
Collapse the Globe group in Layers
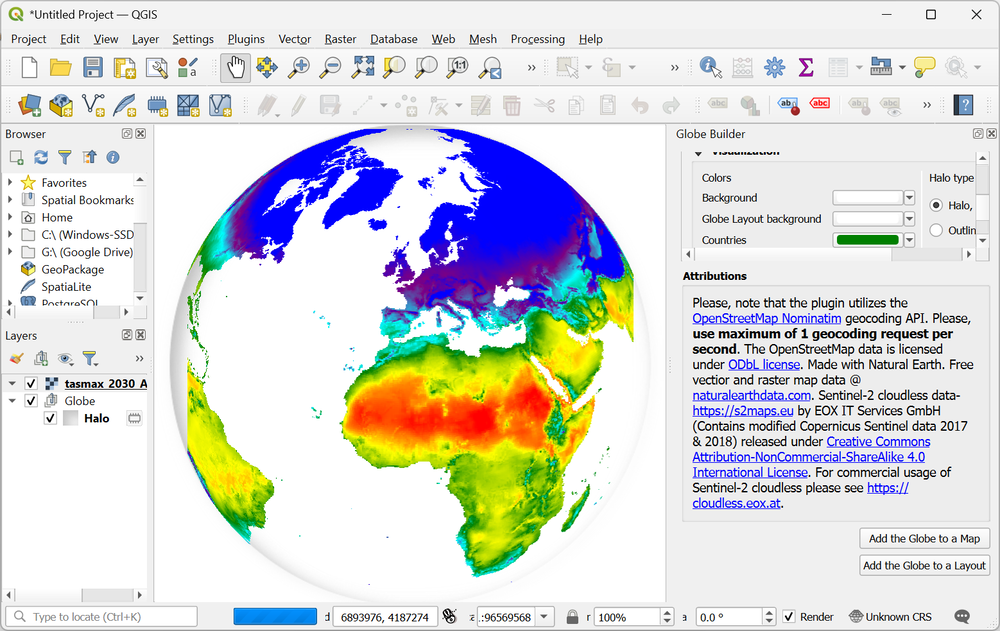point(12,401)
